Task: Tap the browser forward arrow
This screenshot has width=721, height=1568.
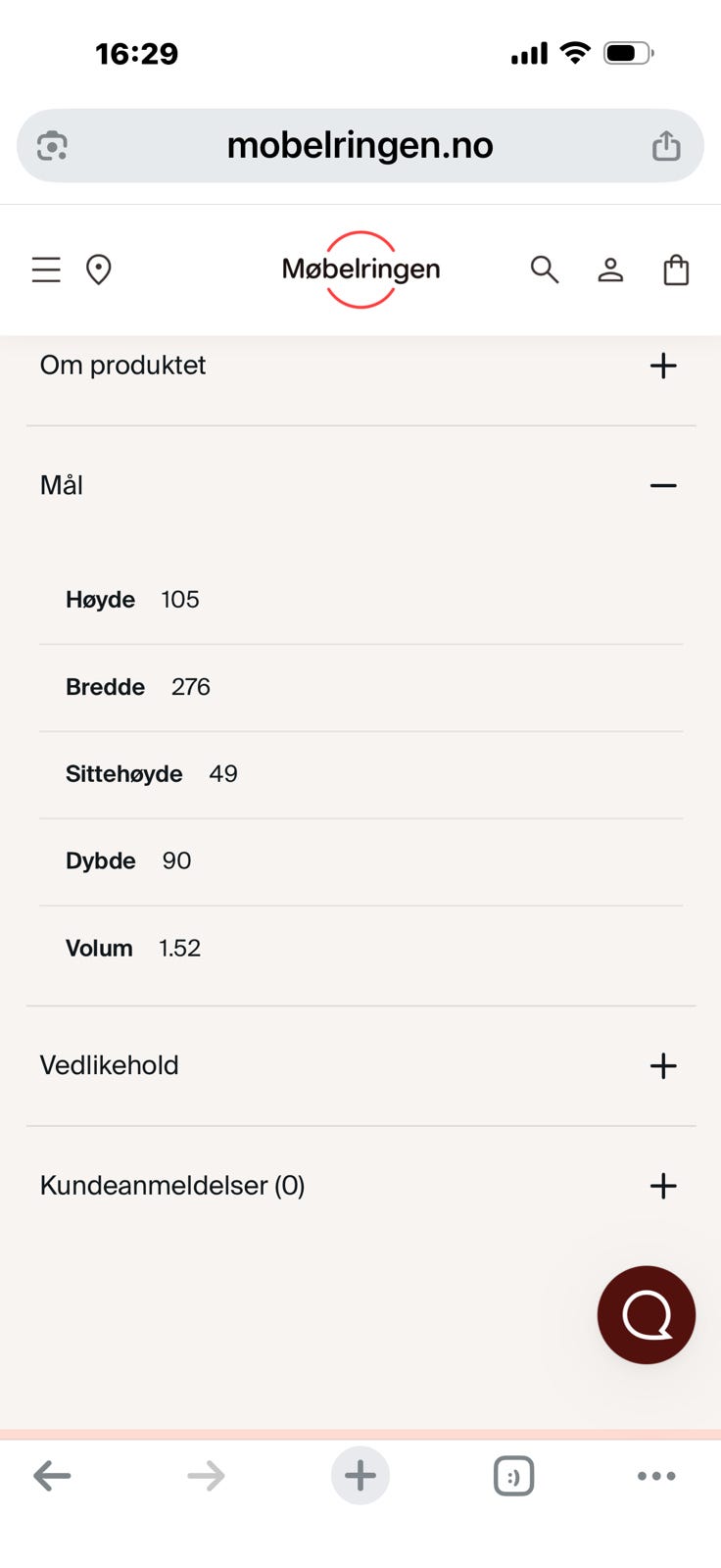Action: 206,1476
